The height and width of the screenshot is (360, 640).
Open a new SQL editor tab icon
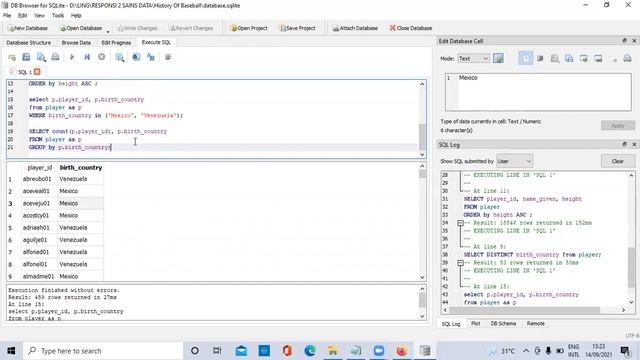pos(11,58)
